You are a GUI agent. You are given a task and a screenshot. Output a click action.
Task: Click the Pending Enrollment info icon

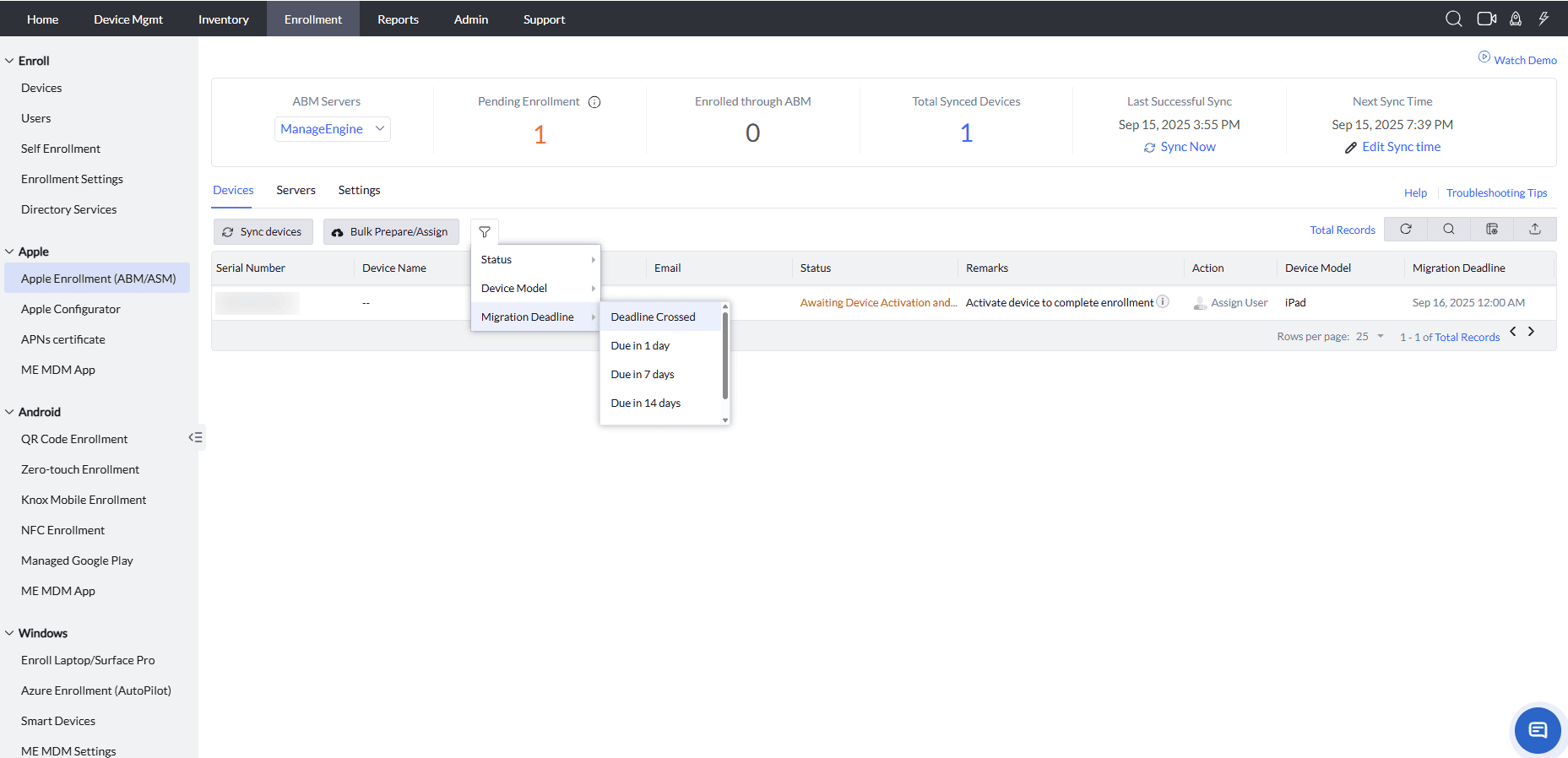pos(594,102)
